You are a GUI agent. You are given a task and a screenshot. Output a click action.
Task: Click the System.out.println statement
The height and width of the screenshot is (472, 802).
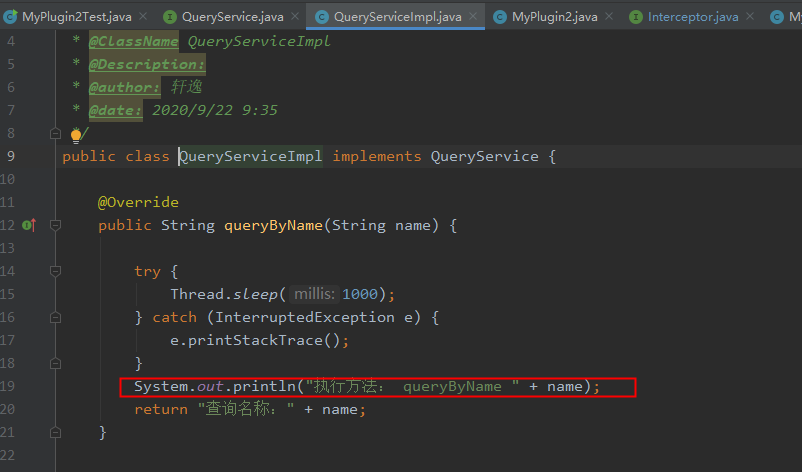[367, 386]
